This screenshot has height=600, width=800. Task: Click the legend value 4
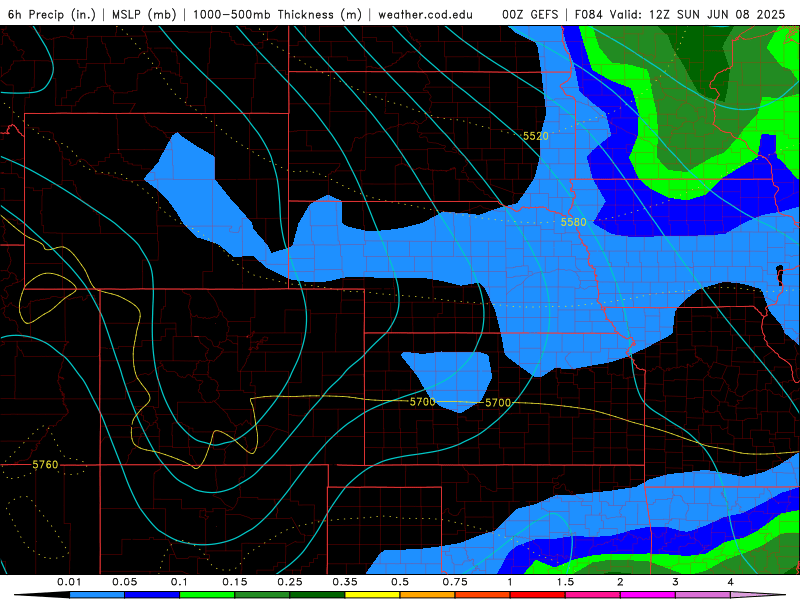pyautogui.click(x=731, y=582)
